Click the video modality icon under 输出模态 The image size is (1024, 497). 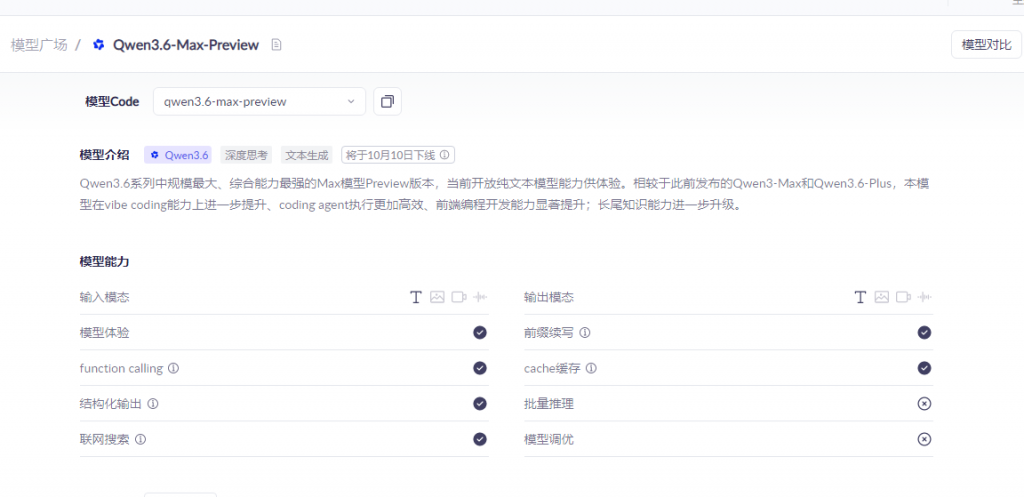pos(903,297)
